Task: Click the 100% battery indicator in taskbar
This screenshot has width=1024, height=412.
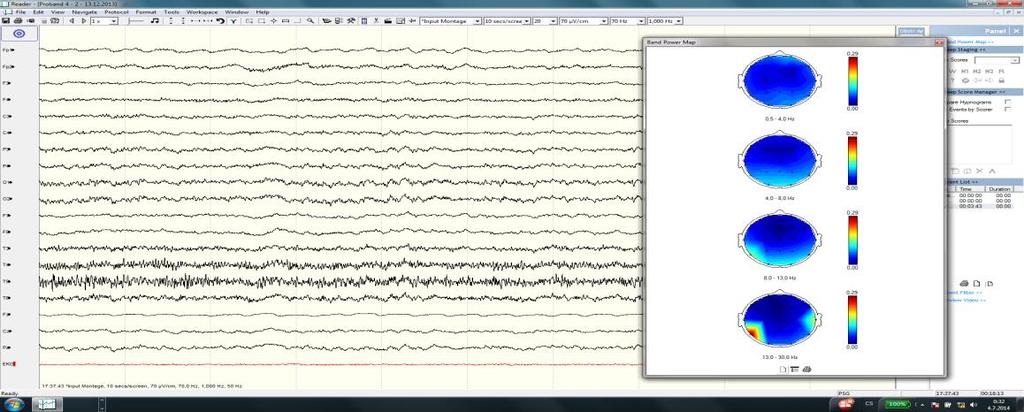Action: pyautogui.click(x=897, y=405)
